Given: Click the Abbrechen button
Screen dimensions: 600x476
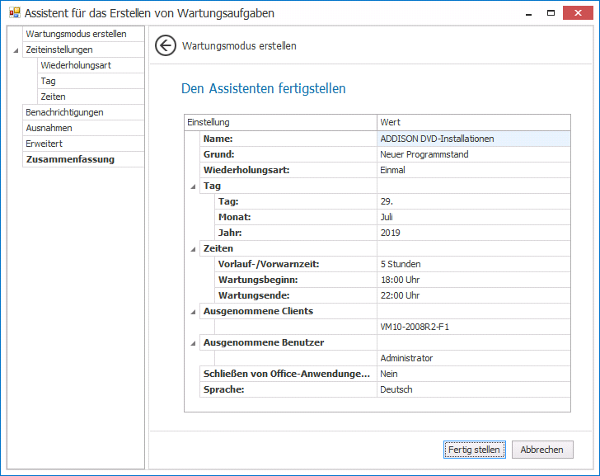Looking at the screenshot, I should pyautogui.click(x=542, y=450).
